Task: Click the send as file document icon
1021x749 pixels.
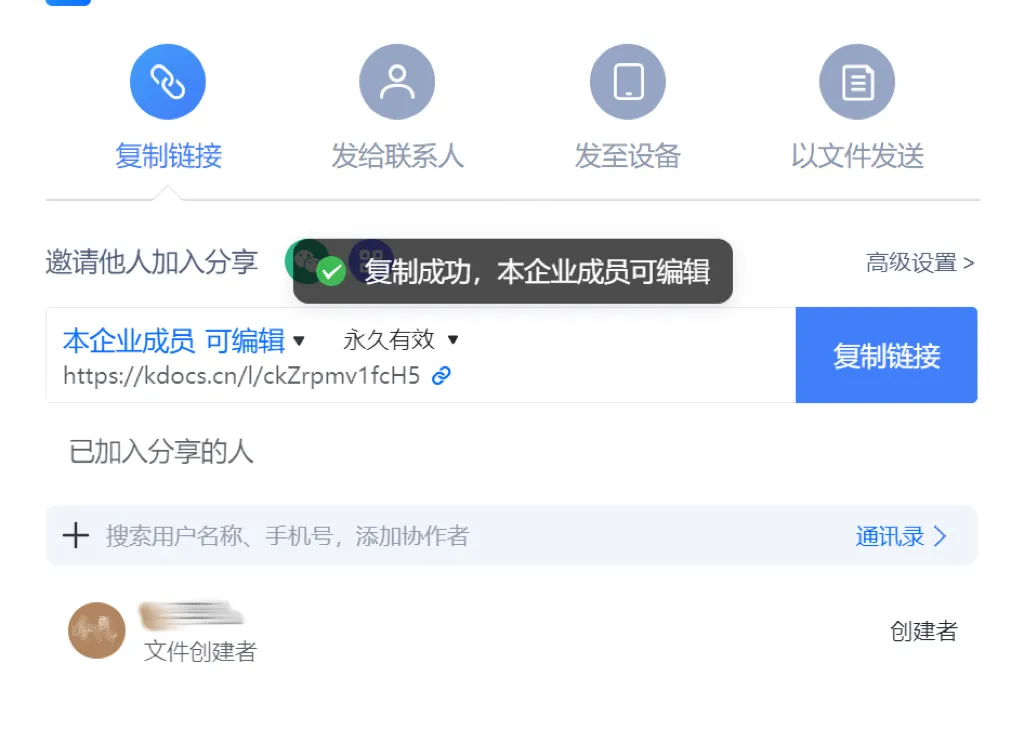Action: pyautogui.click(x=857, y=82)
